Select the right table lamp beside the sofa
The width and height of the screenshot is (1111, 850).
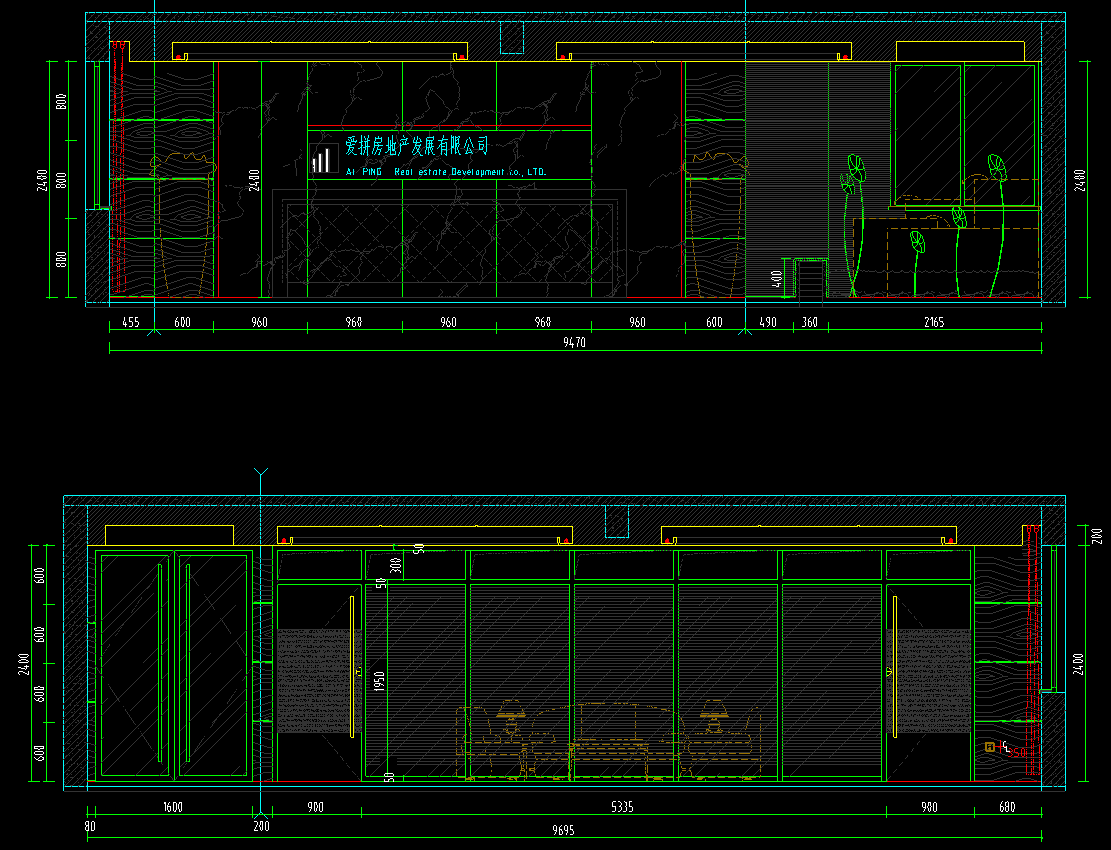tap(714, 712)
